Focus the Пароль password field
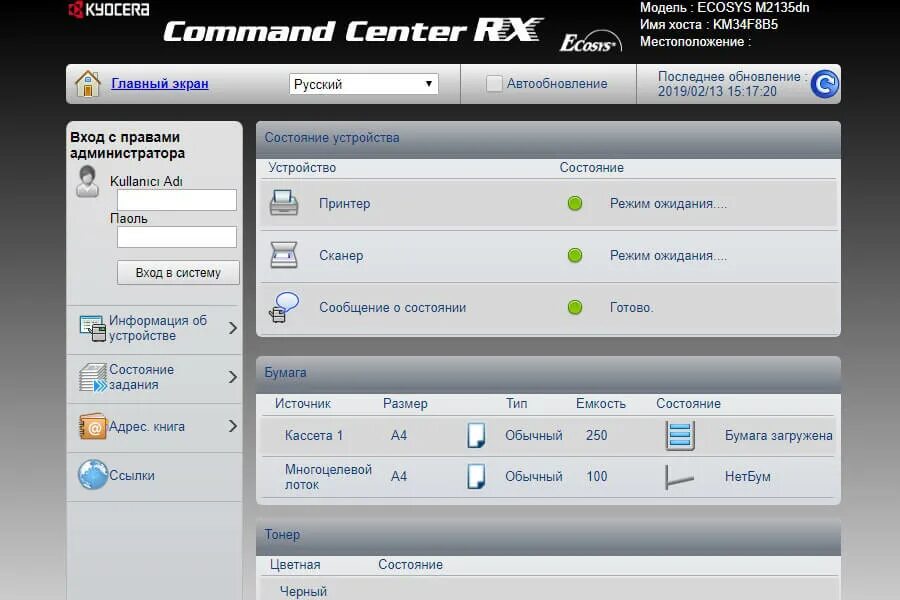900x600 pixels. (177, 237)
